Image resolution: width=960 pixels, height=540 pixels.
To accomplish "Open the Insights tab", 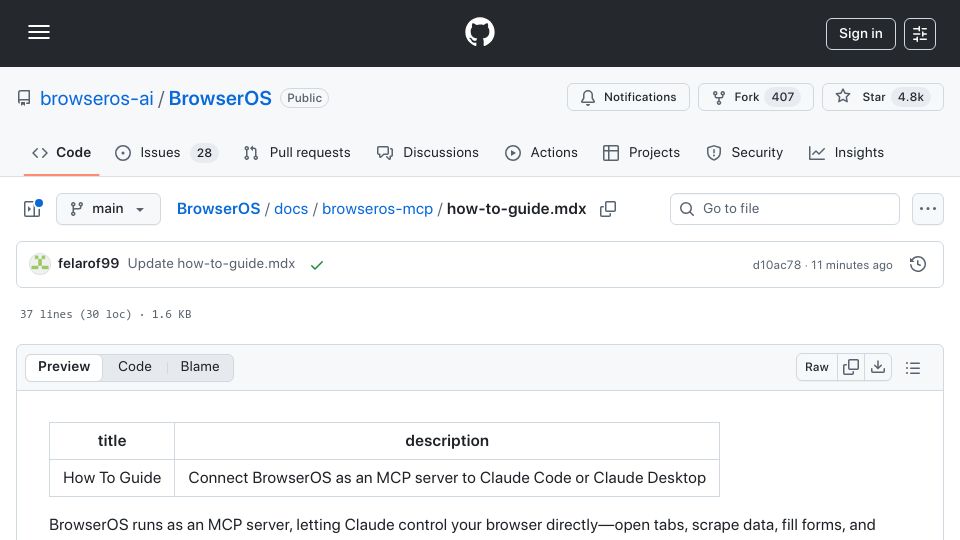I will click(x=846, y=152).
